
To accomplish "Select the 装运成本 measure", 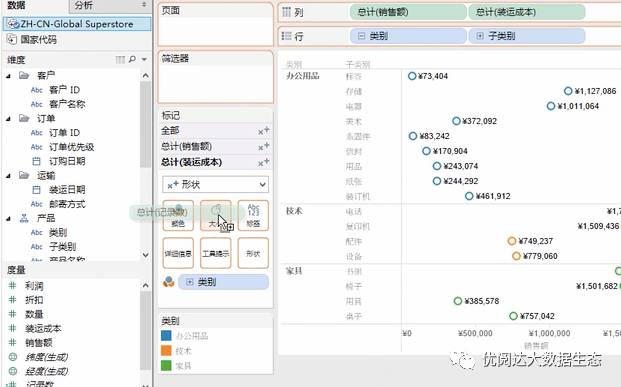I will 43,328.
